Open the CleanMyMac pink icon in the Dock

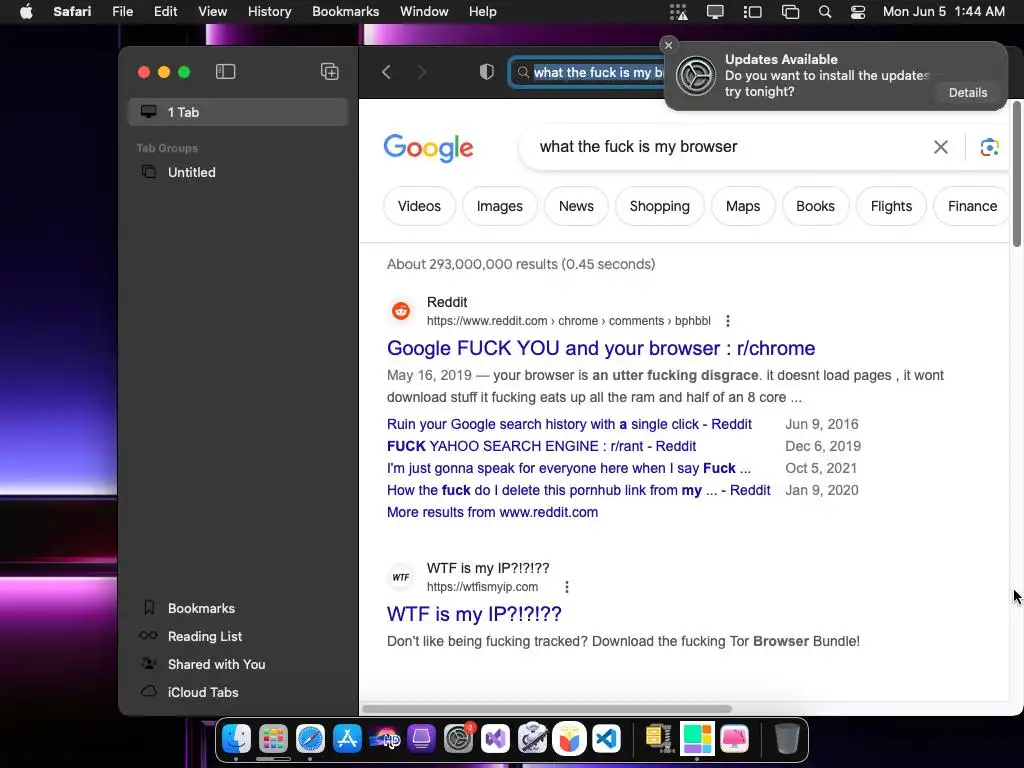734,739
